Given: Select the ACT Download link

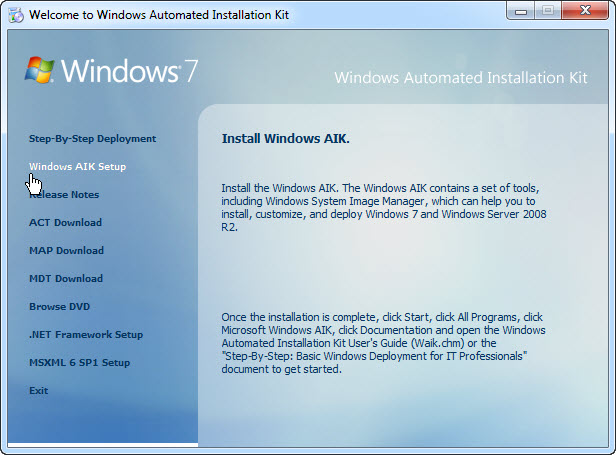Looking at the screenshot, I should pyautogui.click(x=65, y=222).
